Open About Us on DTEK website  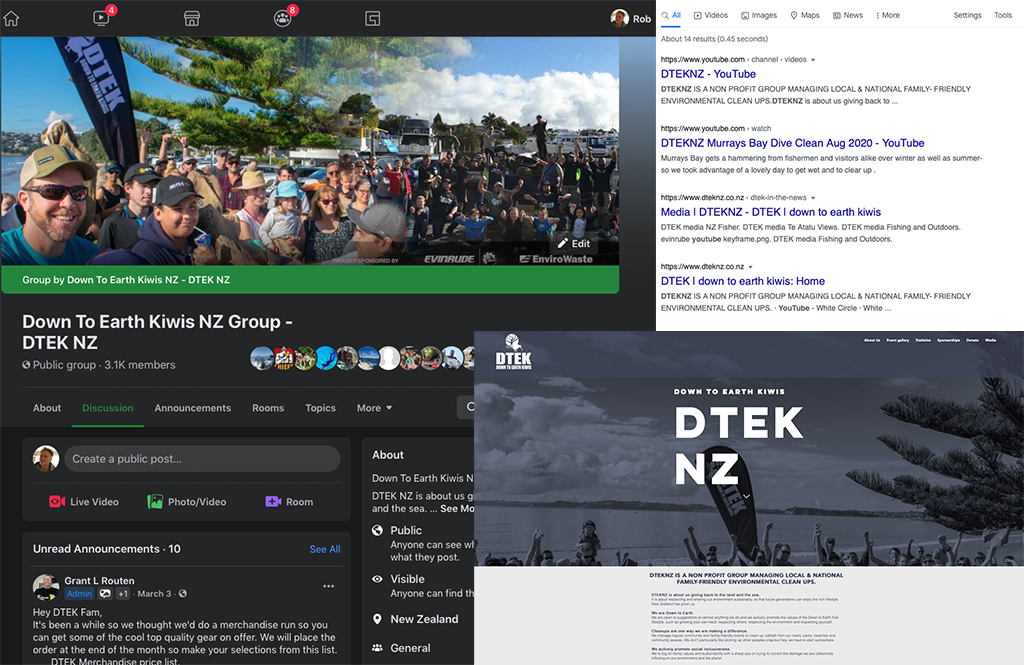pyautogui.click(x=872, y=340)
